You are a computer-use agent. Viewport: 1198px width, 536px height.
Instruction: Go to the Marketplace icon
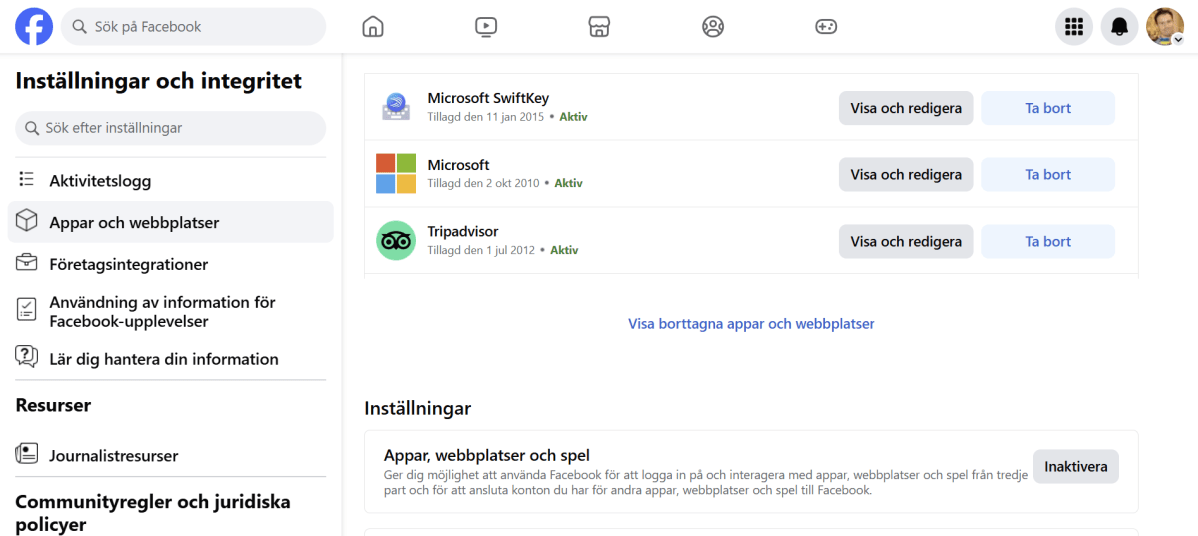click(599, 27)
